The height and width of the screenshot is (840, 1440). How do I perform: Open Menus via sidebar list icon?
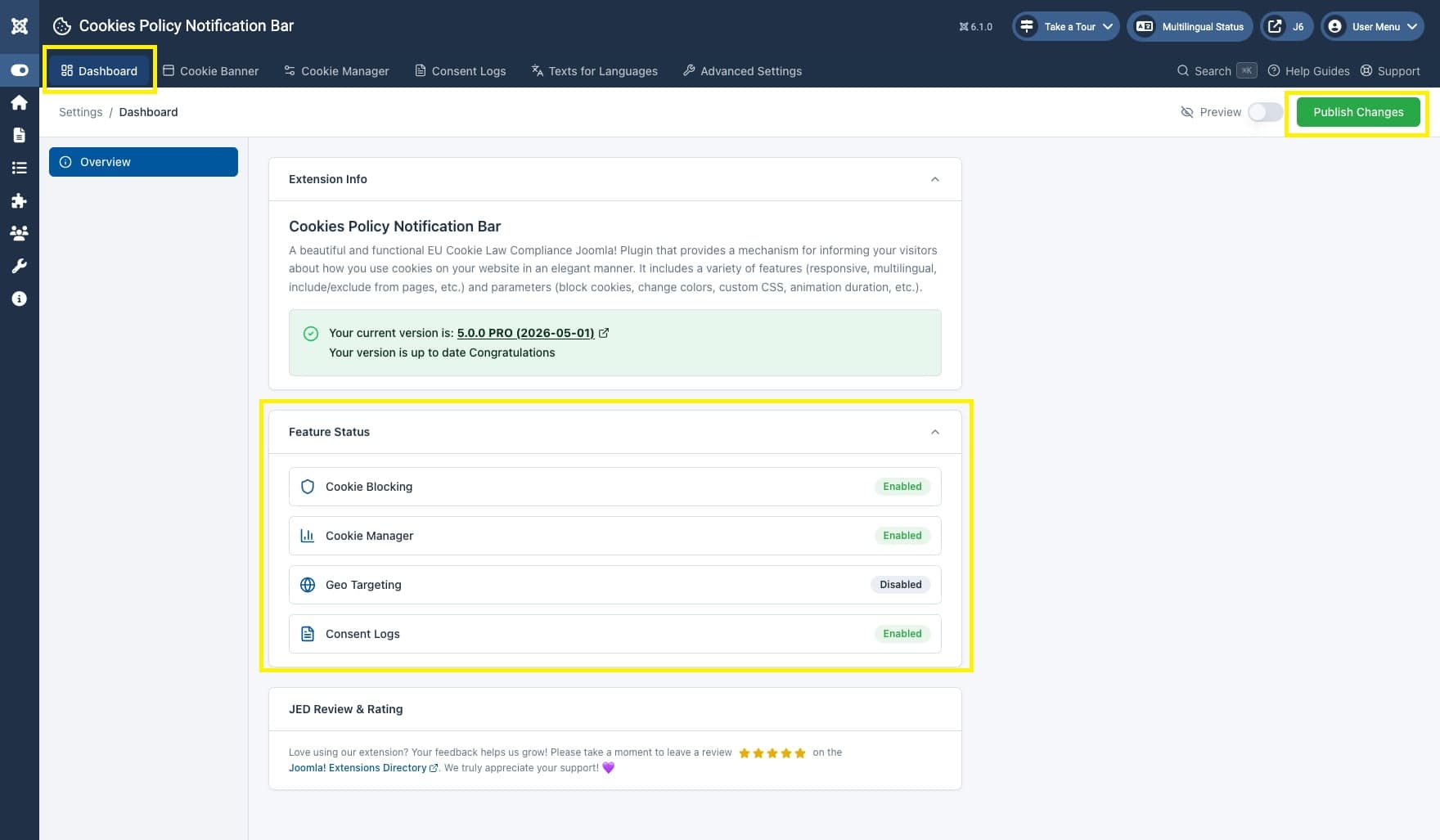(20, 168)
